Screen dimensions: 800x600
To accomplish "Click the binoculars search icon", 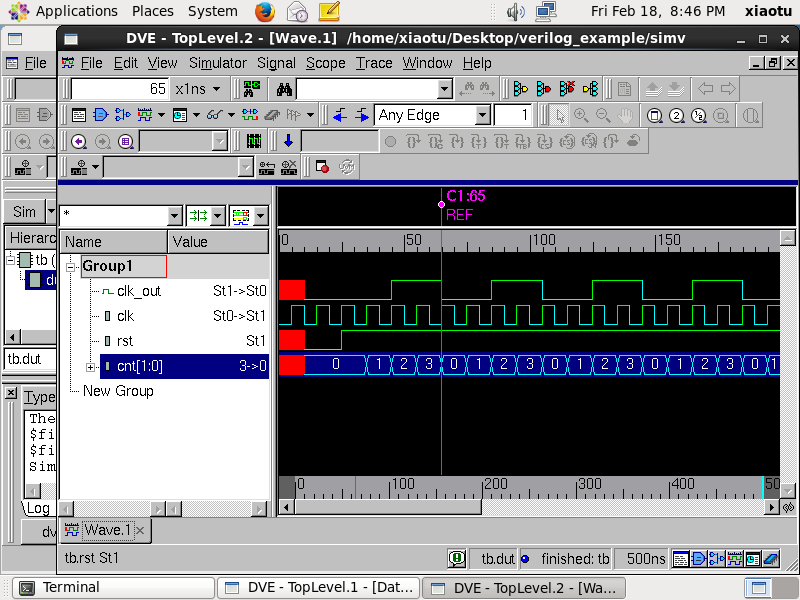I will tap(284, 89).
